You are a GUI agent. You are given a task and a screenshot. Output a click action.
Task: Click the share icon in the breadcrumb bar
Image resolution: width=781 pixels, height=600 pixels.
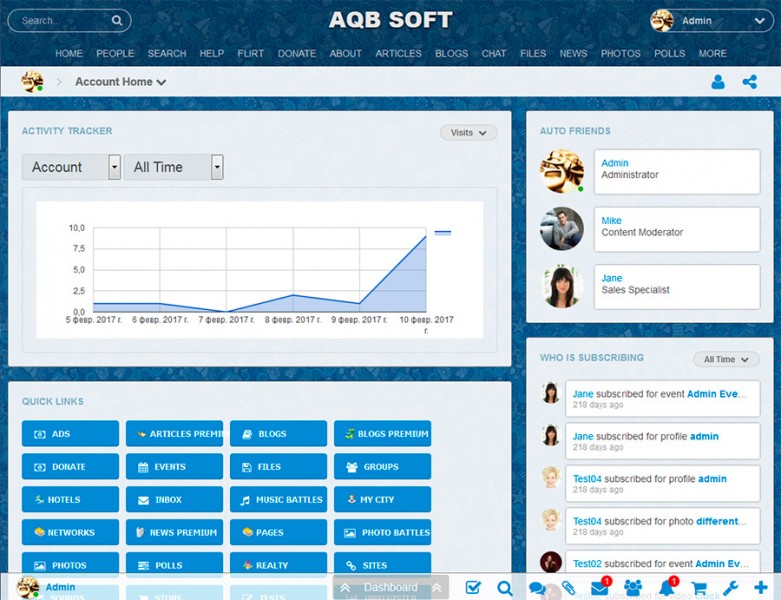click(749, 82)
